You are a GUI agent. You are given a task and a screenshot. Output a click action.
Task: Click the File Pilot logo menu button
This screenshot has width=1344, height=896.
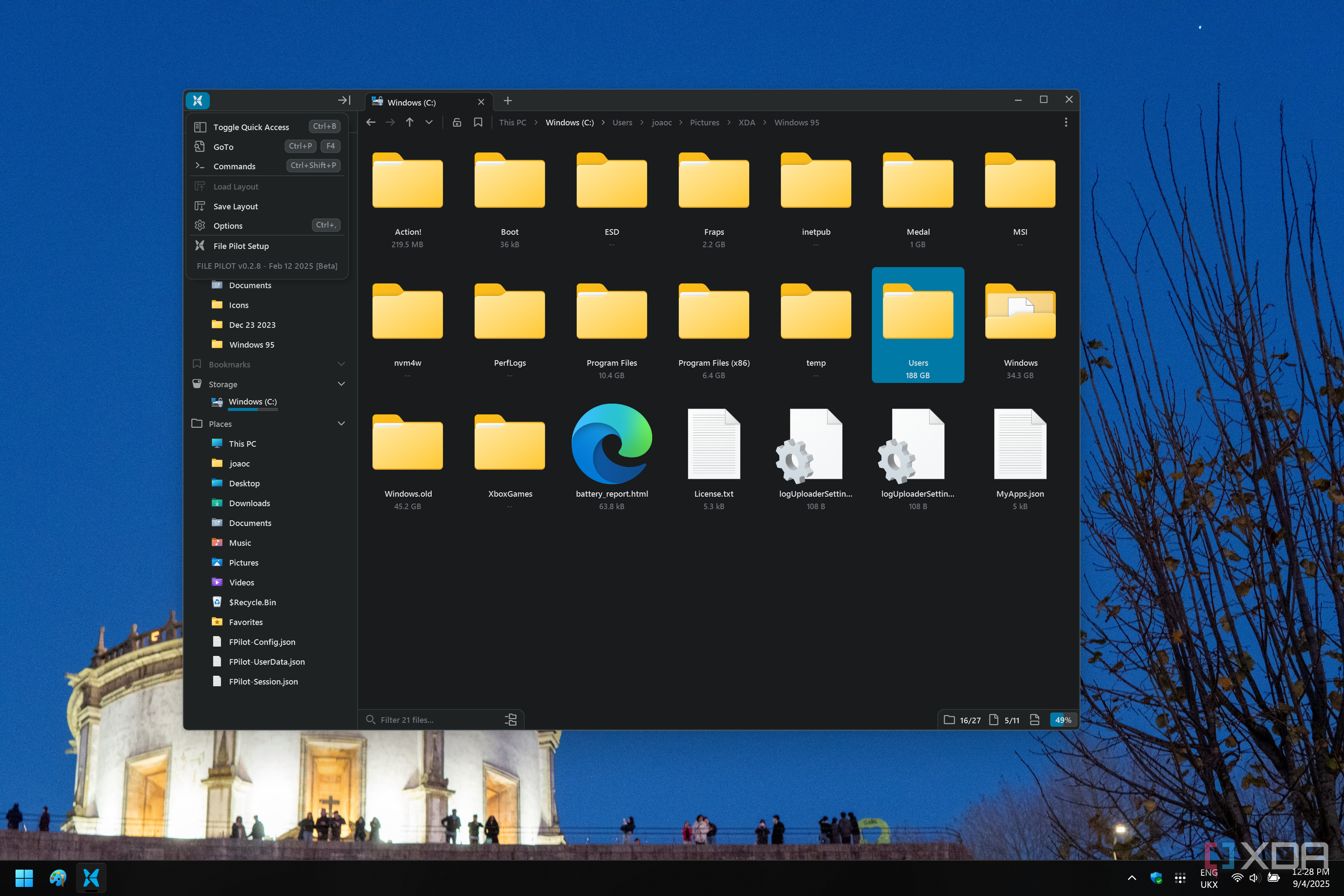pyautogui.click(x=198, y=100)
